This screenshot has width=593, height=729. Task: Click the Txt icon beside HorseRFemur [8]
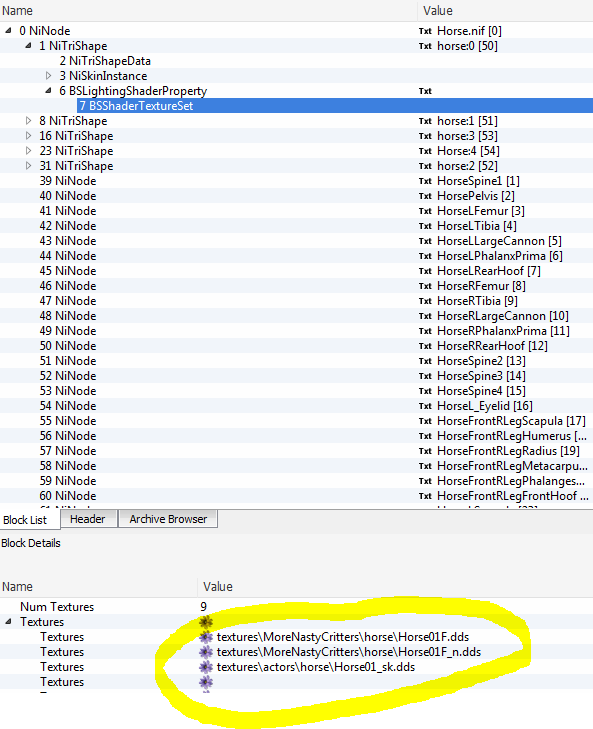[425, 286]
